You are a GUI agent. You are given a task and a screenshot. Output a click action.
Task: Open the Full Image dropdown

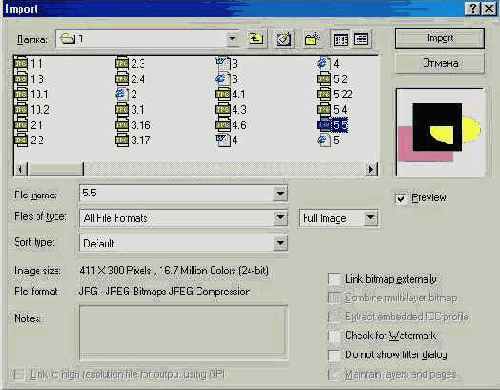pyautogui.click(x=370, y=218)
